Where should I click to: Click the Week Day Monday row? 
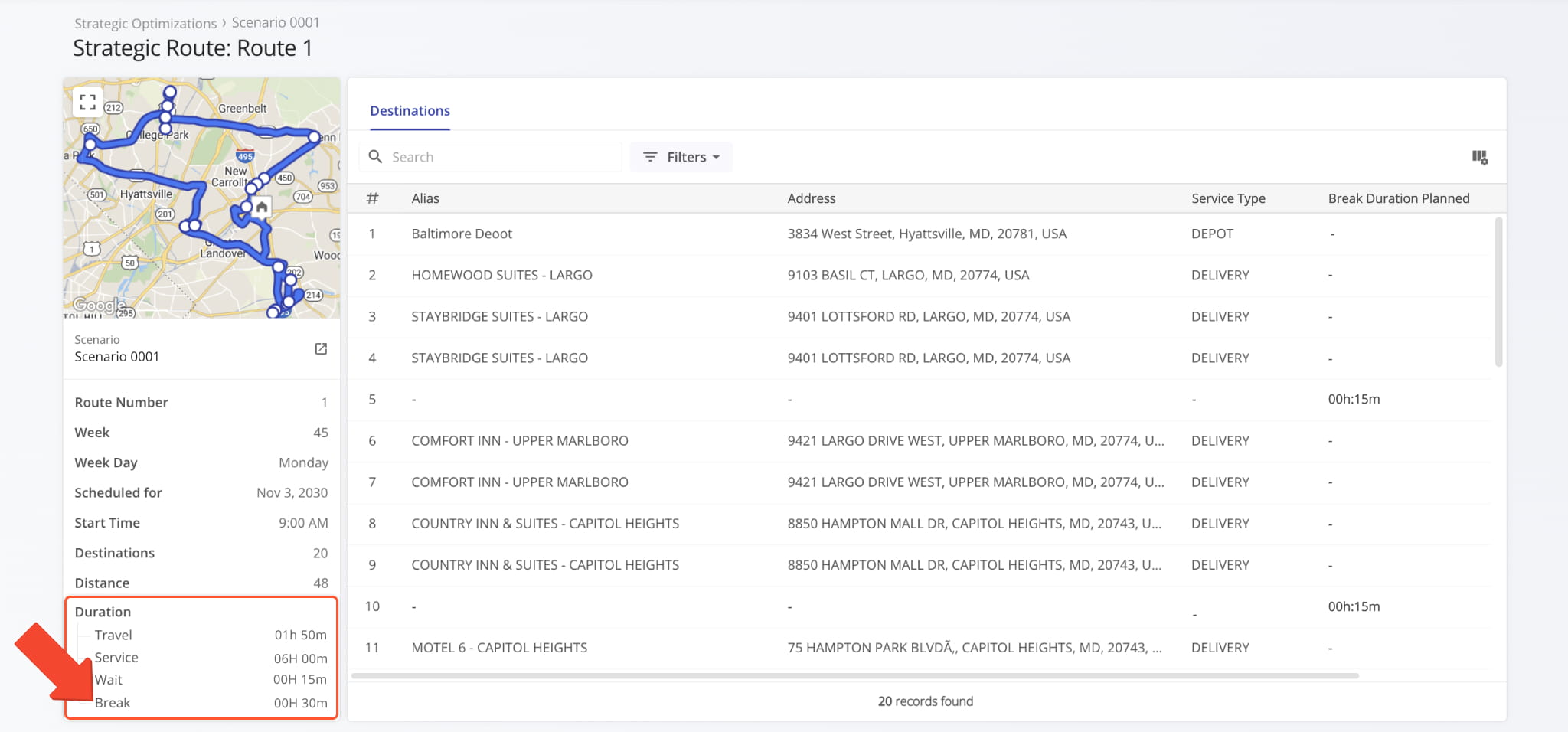click(x=201, y=462)
